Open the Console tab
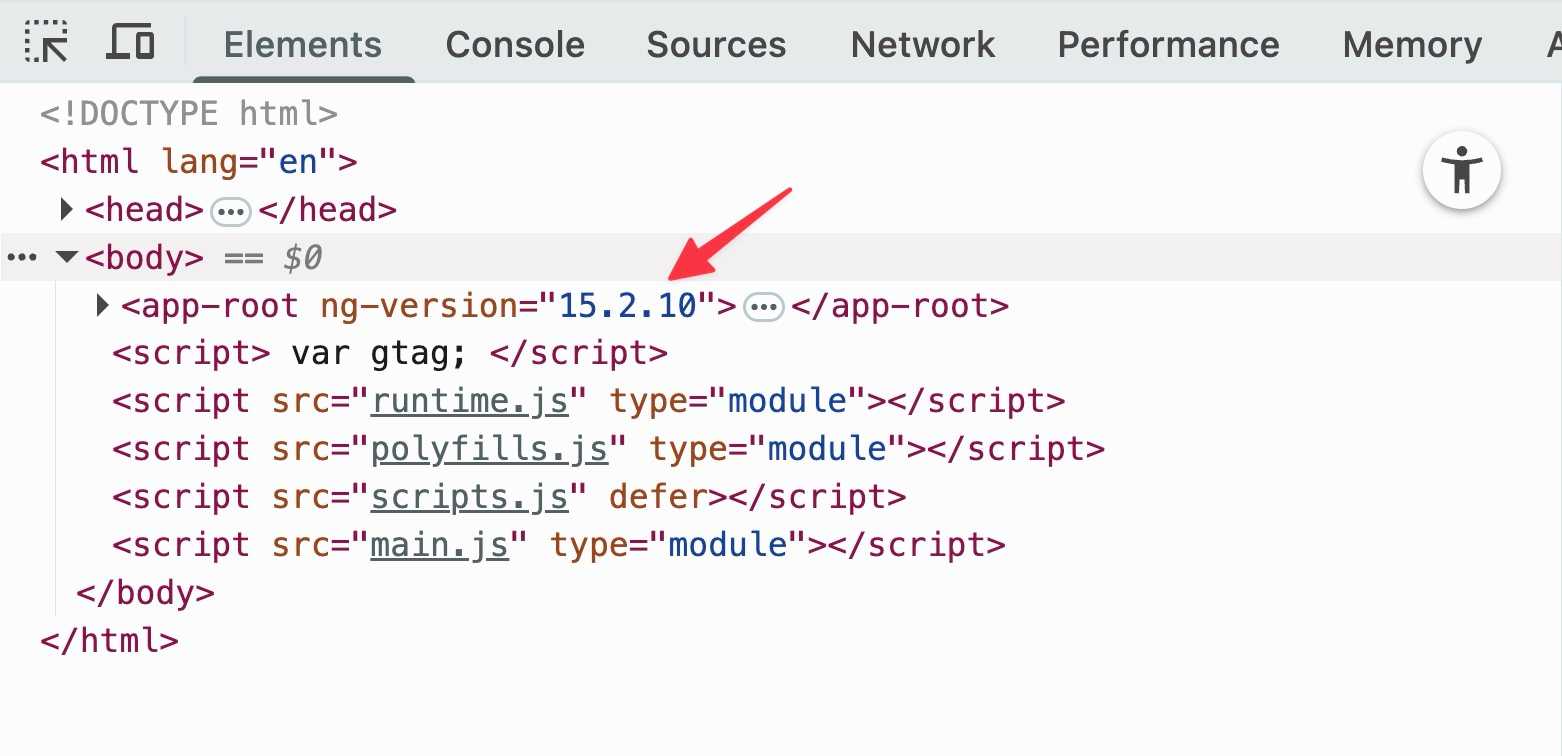This screenshot has height=756, width=1562. point(515,44)
